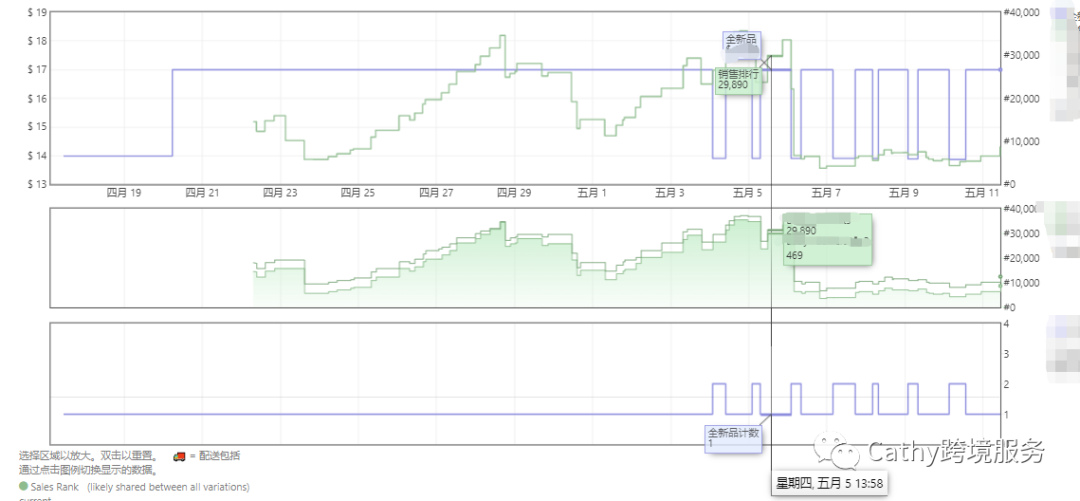The image size is (1080, 501).
Task: Click the 五月 5 date label
Action: [747, 194]
